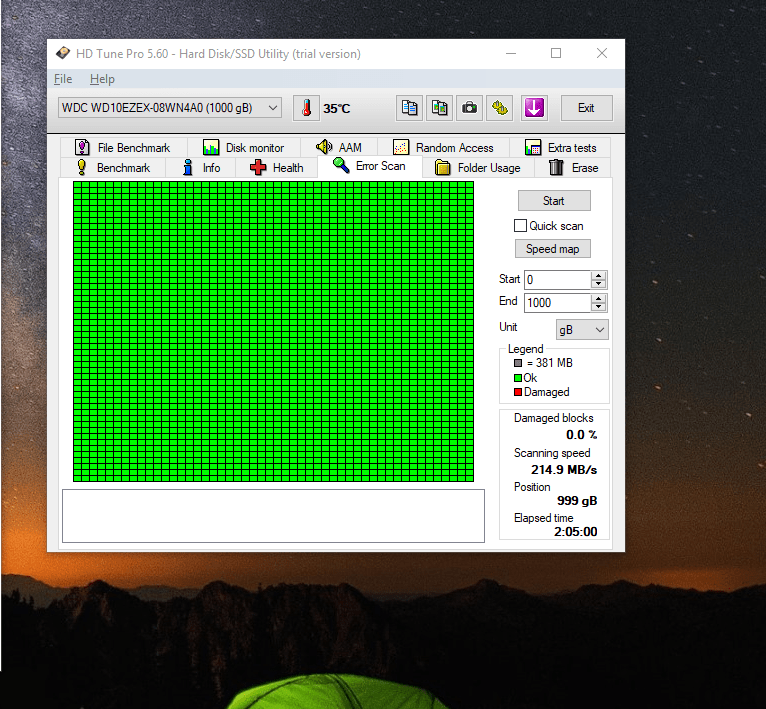Click into the End position field
766x709 pixels.
(x=557, y=303)
